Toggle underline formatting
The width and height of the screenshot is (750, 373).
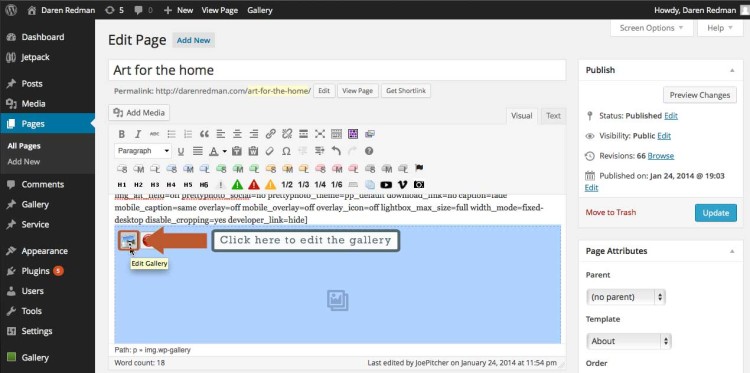point(181,151)
